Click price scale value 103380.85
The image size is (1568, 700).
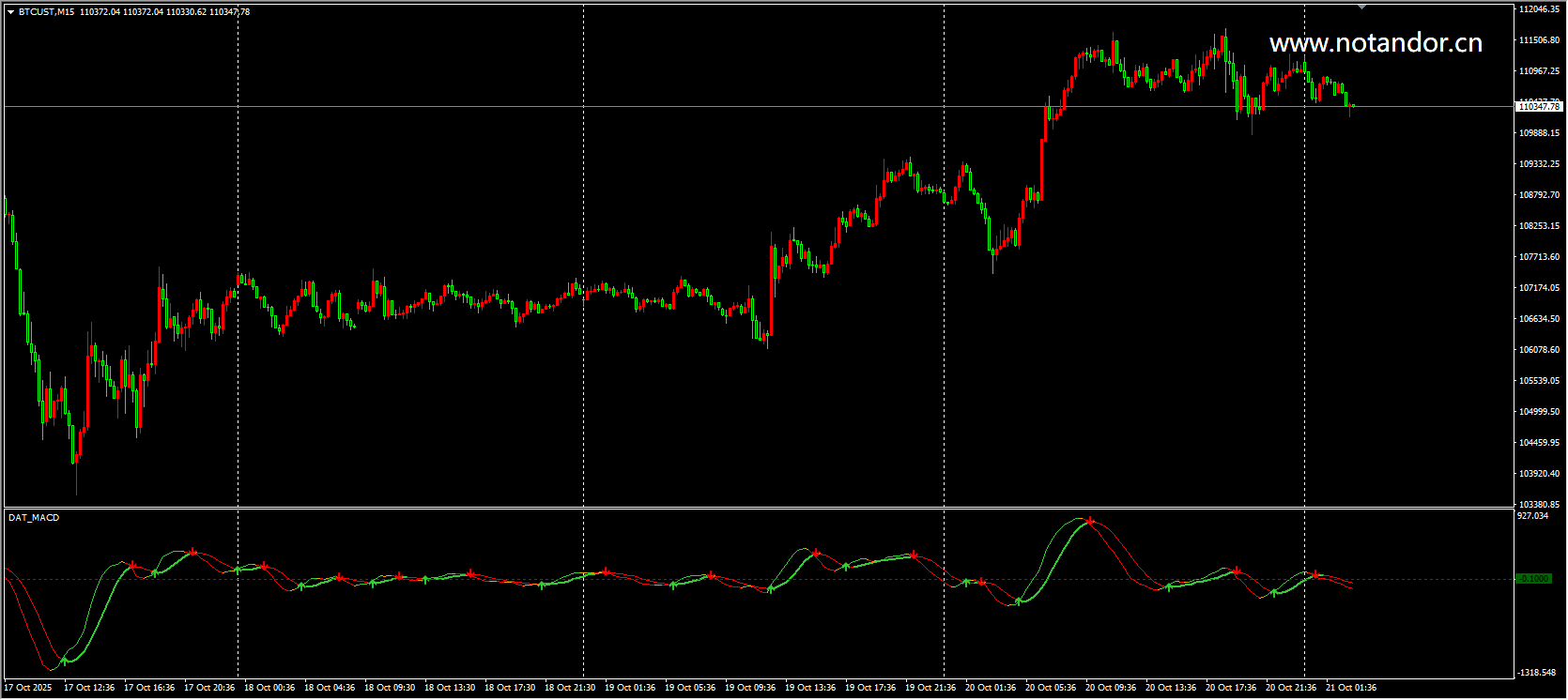[x=1540, y=505]
